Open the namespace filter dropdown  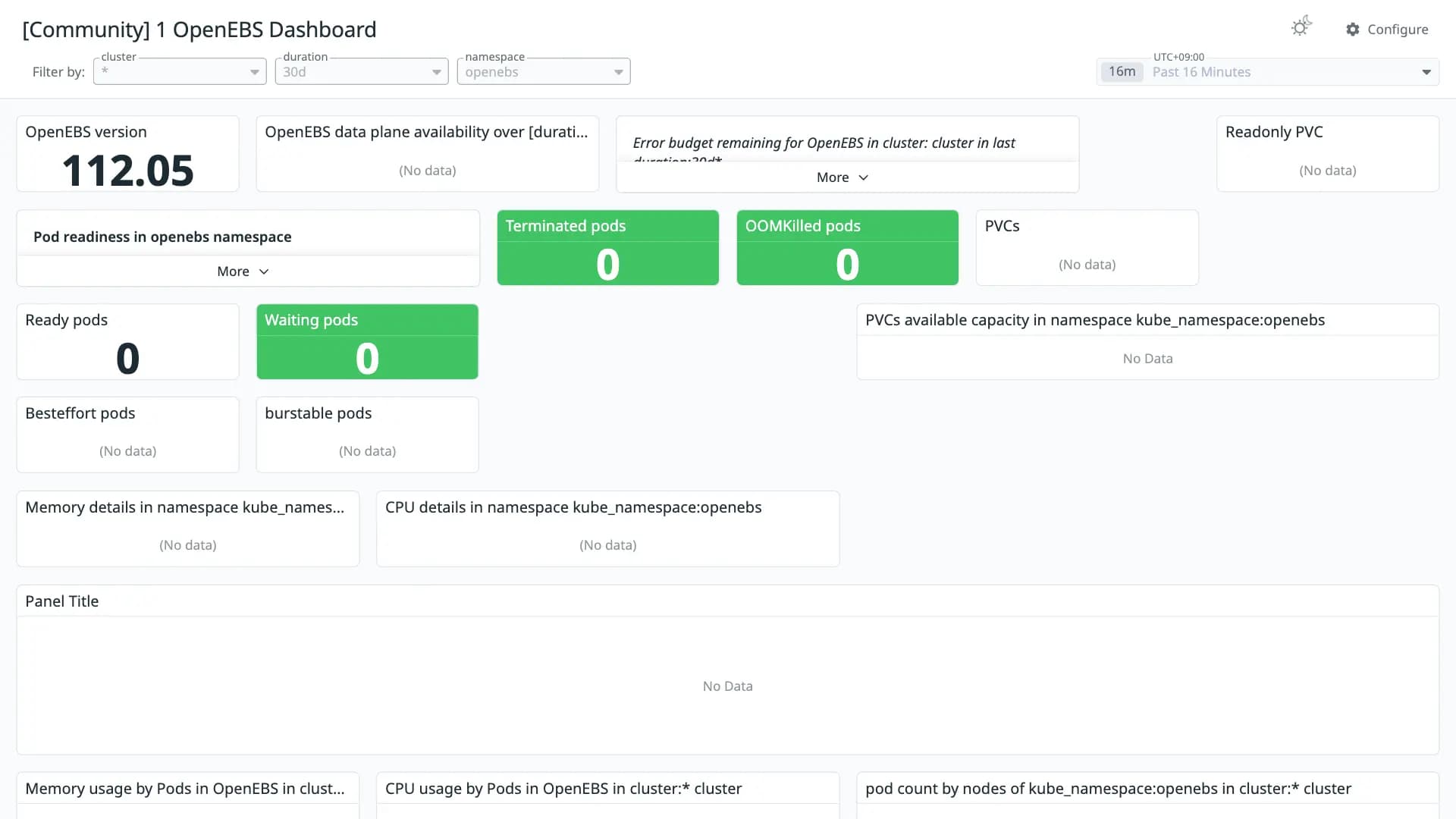pos(544,71)
